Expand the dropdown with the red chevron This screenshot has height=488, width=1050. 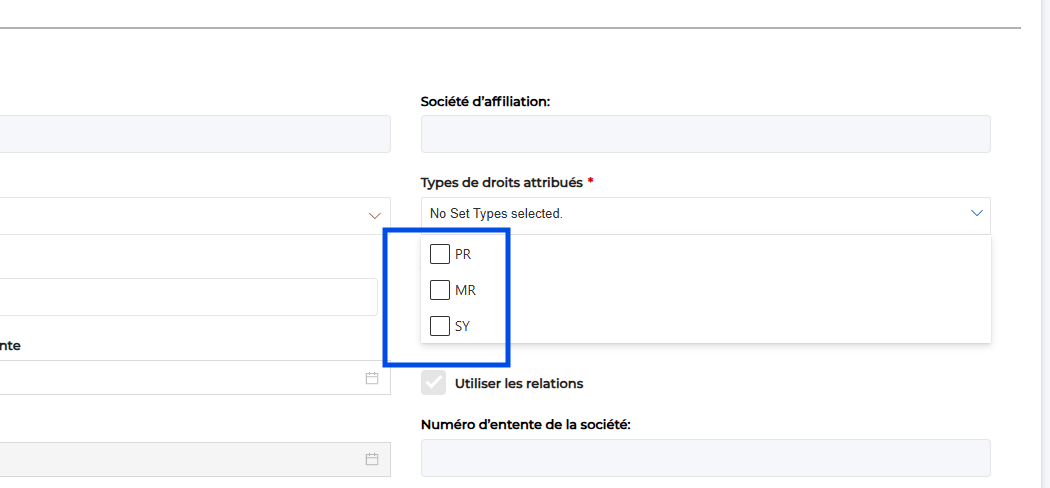tap(375, 216)
